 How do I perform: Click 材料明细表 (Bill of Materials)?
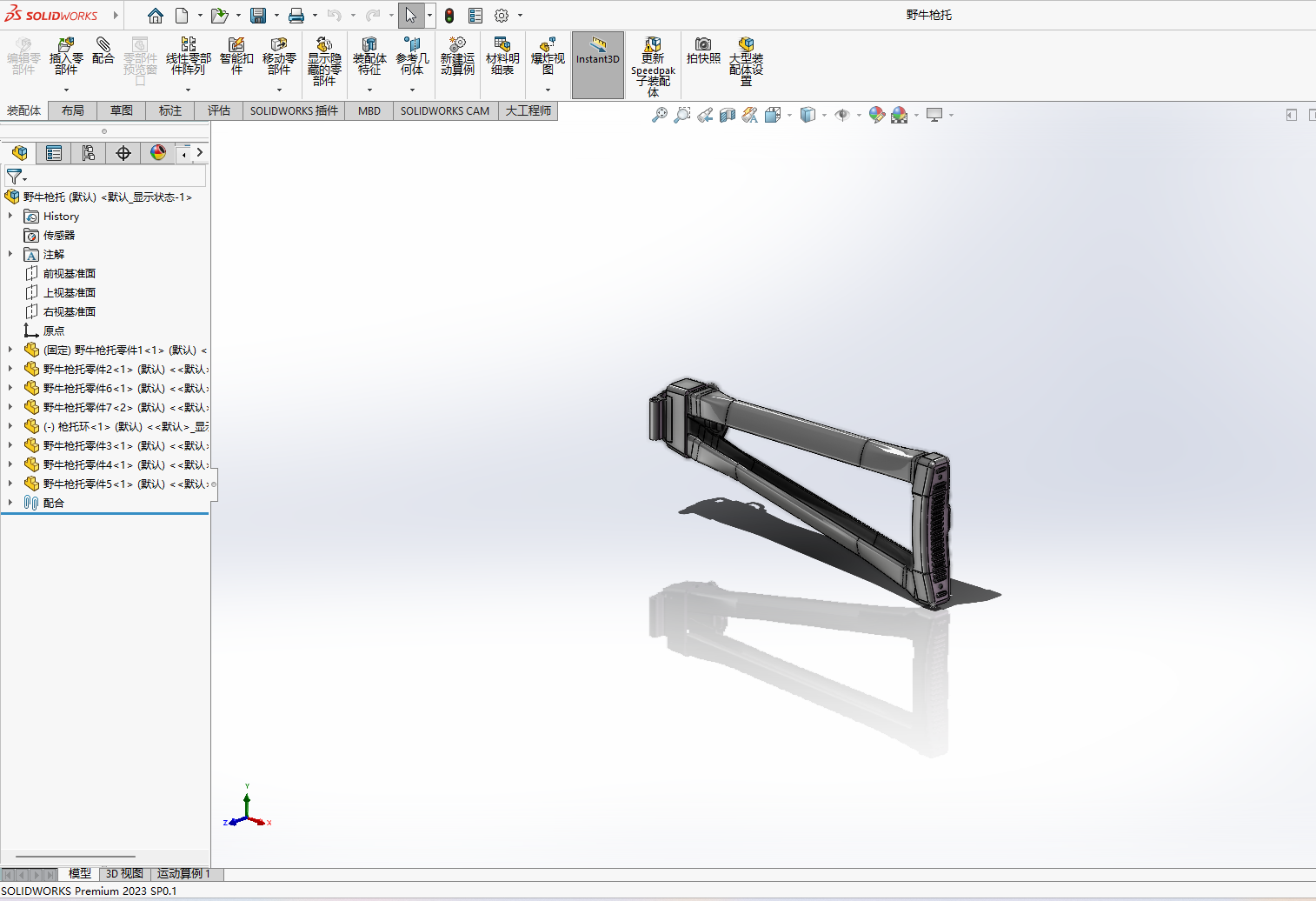(x=502, y=57)
